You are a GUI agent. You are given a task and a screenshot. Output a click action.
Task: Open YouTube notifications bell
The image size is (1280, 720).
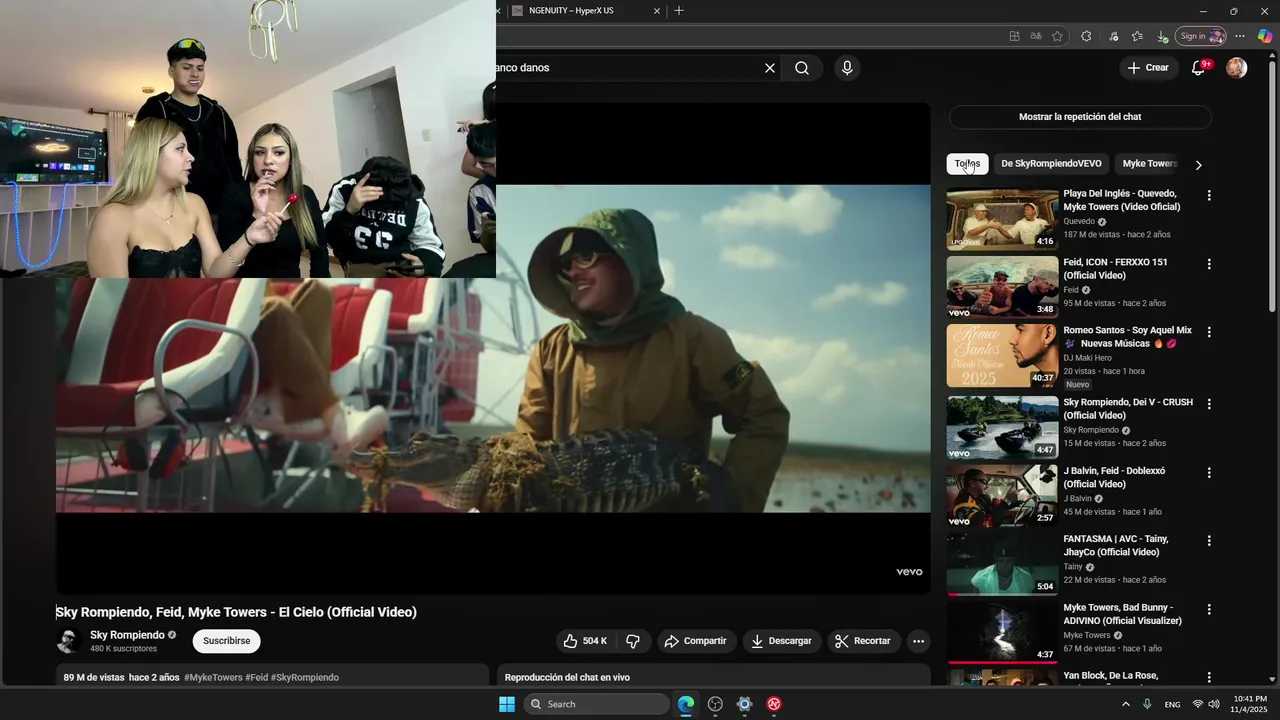pyautogui.click(x=1198, y=68)
